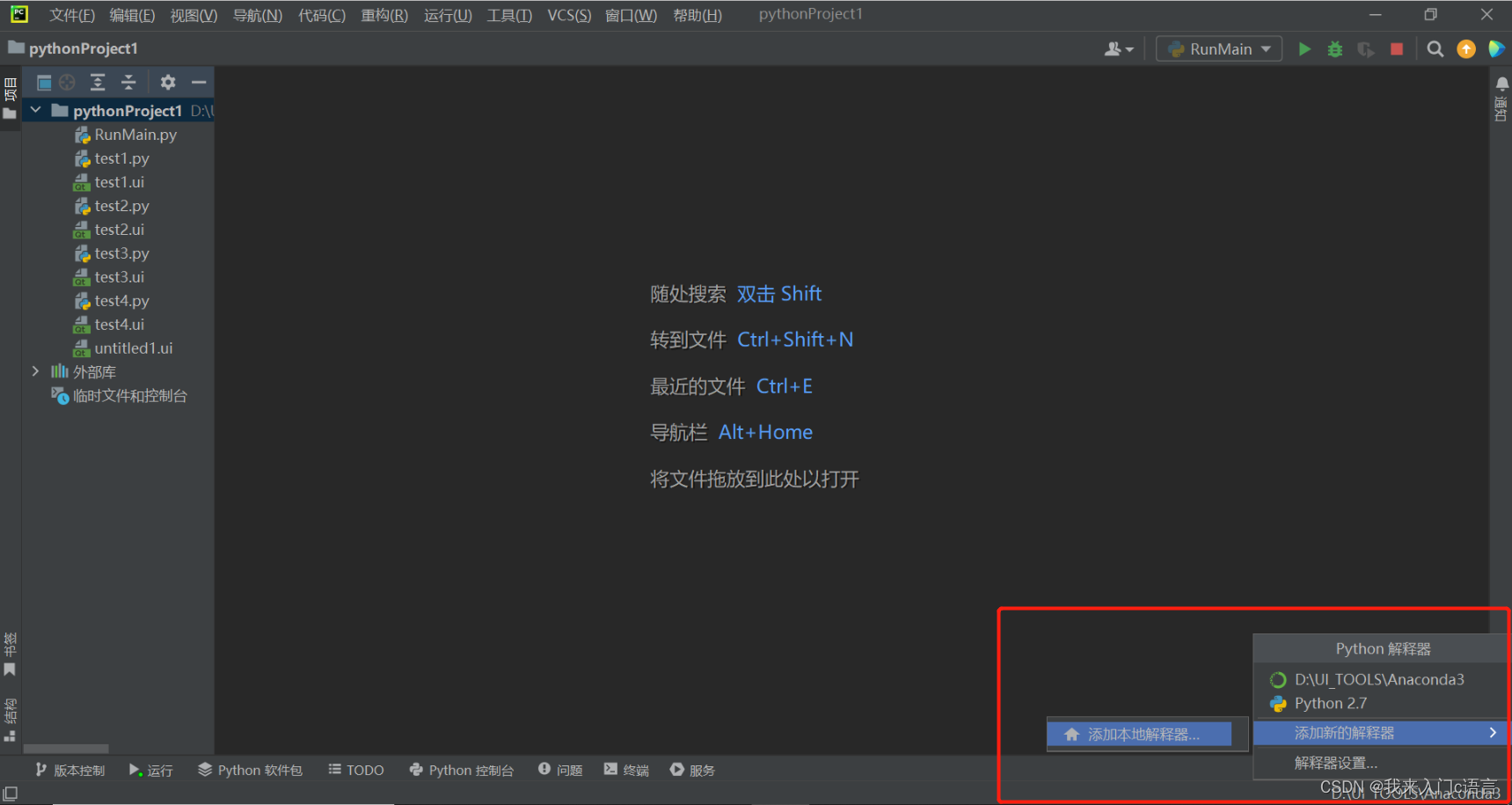Open the colorful code-with-me icon at far right
Image resolution: width=1512 pixels, height=805 pixels.
(x=1496, y=49)
